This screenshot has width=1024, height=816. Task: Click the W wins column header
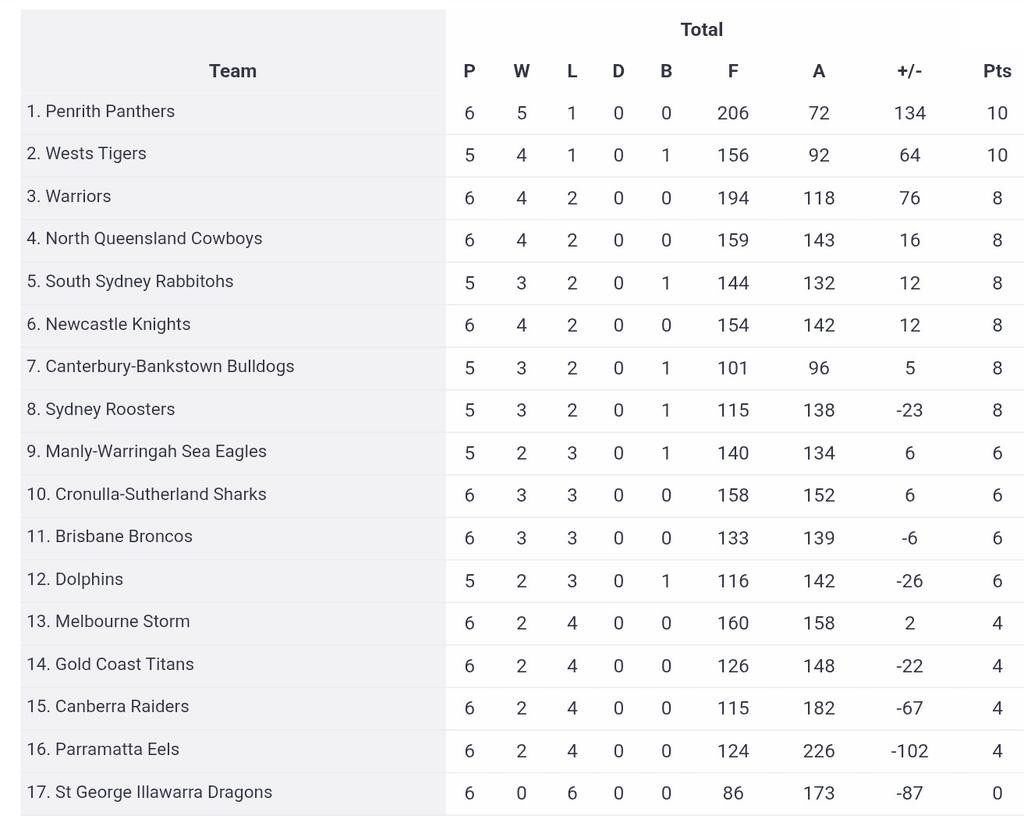(521, 71)
